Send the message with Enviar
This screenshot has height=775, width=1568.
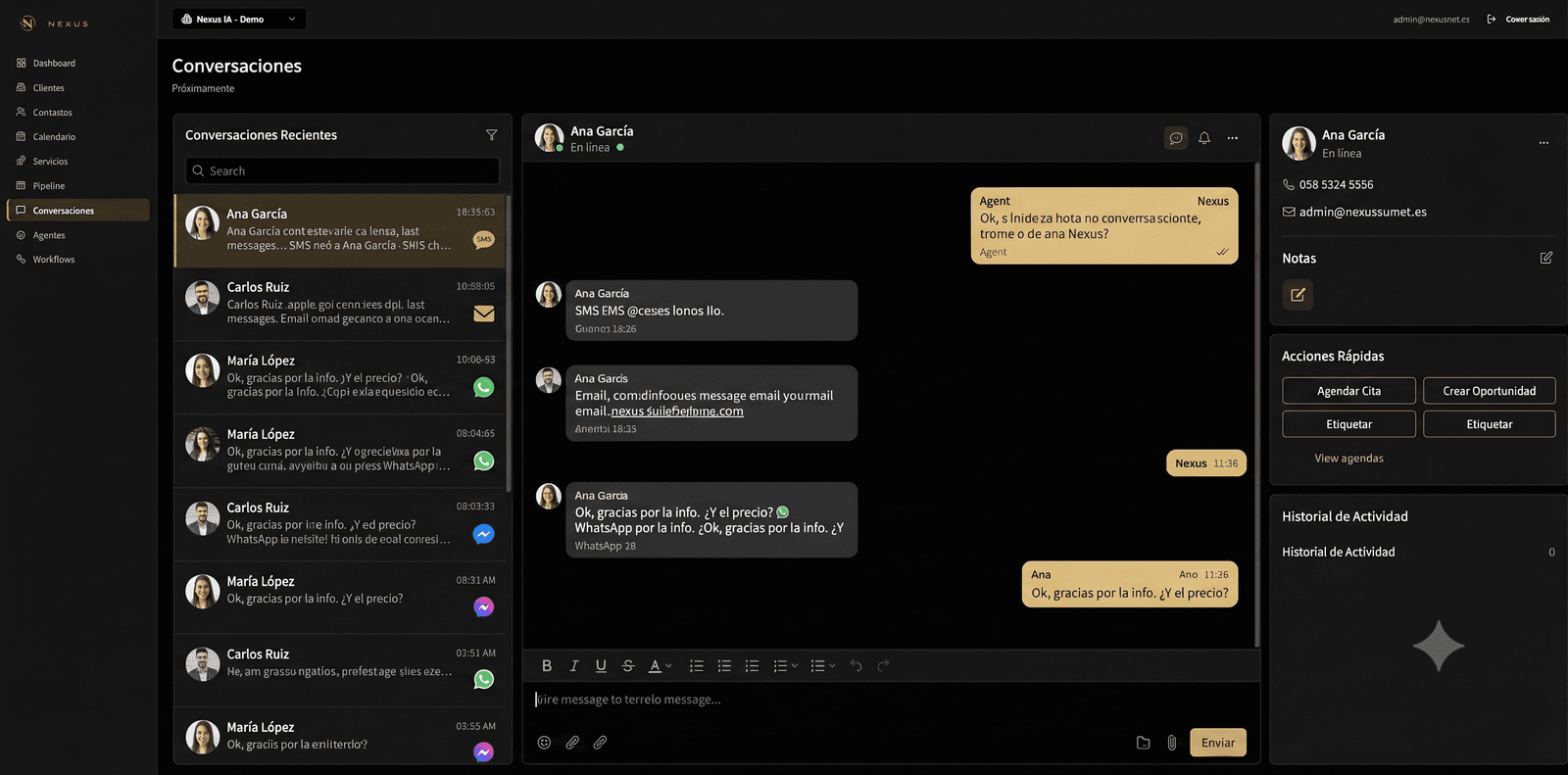point(1218,743)
